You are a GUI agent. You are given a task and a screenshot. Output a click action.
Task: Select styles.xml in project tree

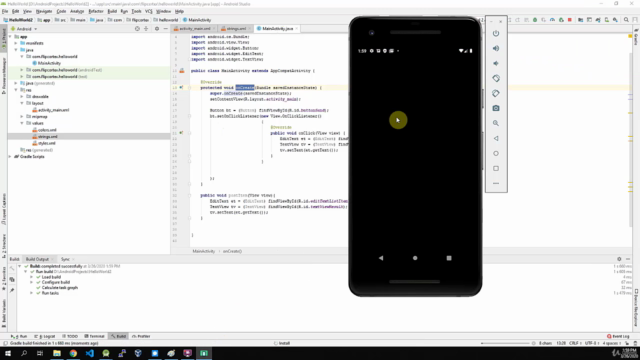tap(47, 143)
